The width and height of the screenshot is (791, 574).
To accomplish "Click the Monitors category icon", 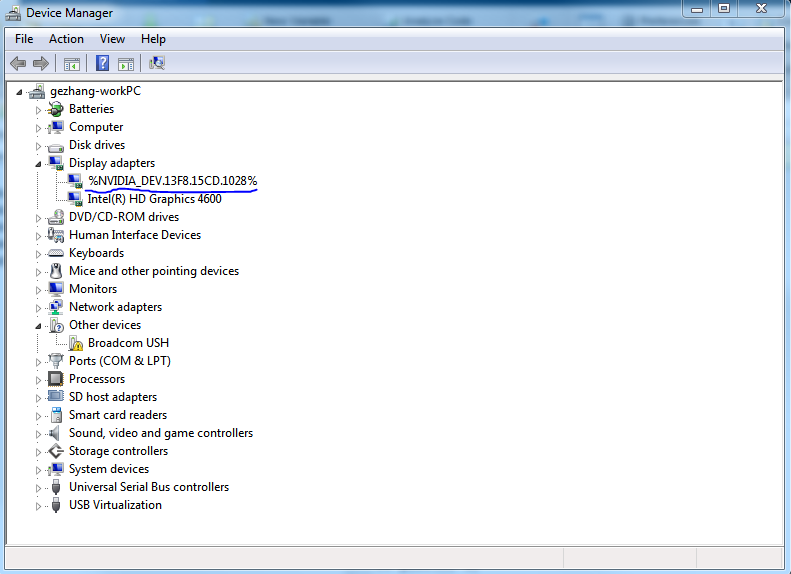I will [x=55, y=289].
